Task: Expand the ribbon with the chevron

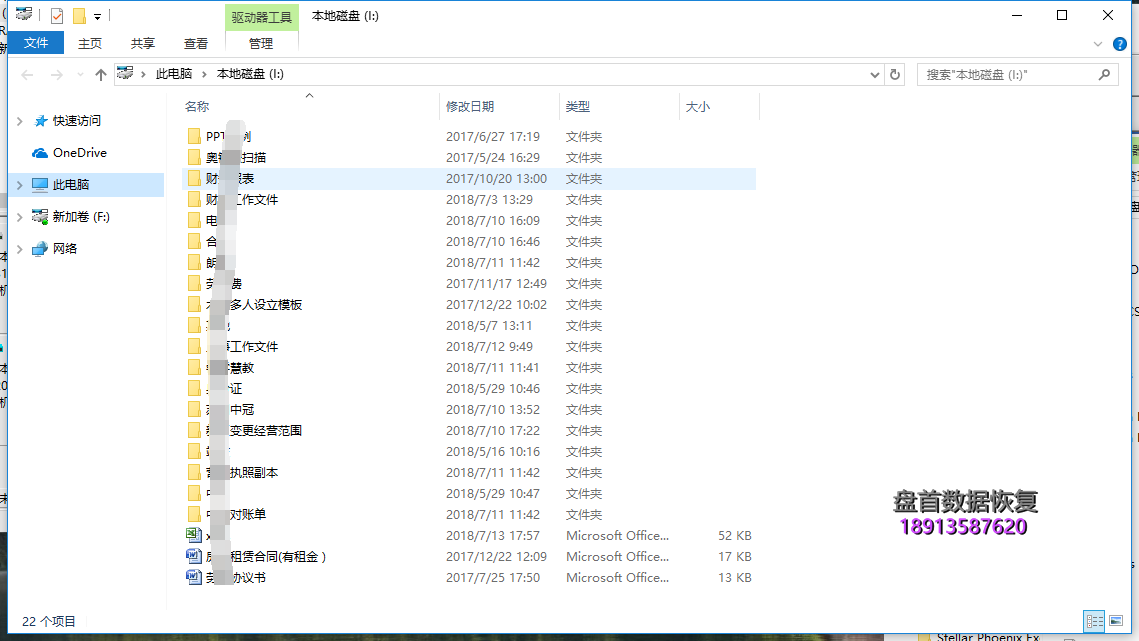Action: [1098, 44]
